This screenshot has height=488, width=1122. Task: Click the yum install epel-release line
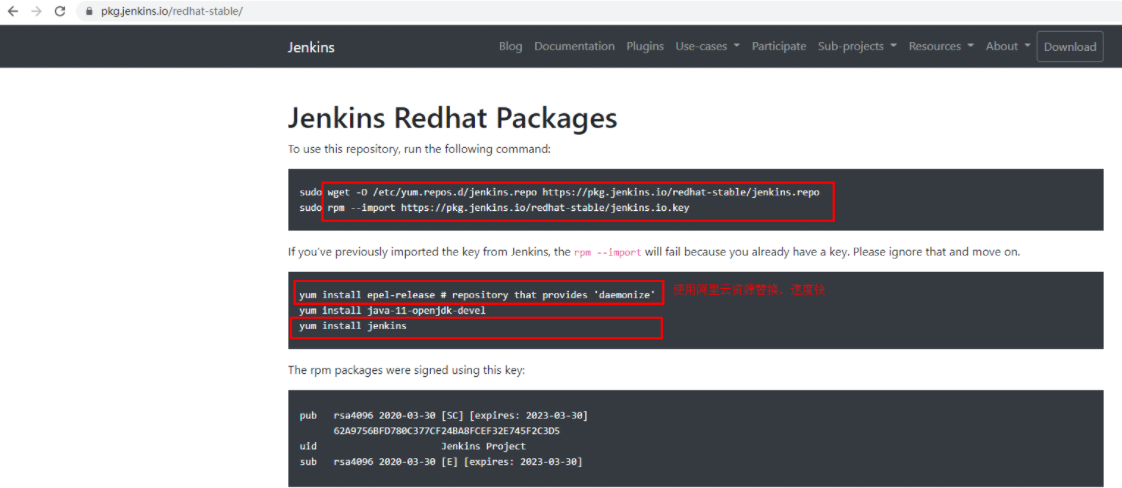click(477, 295)
